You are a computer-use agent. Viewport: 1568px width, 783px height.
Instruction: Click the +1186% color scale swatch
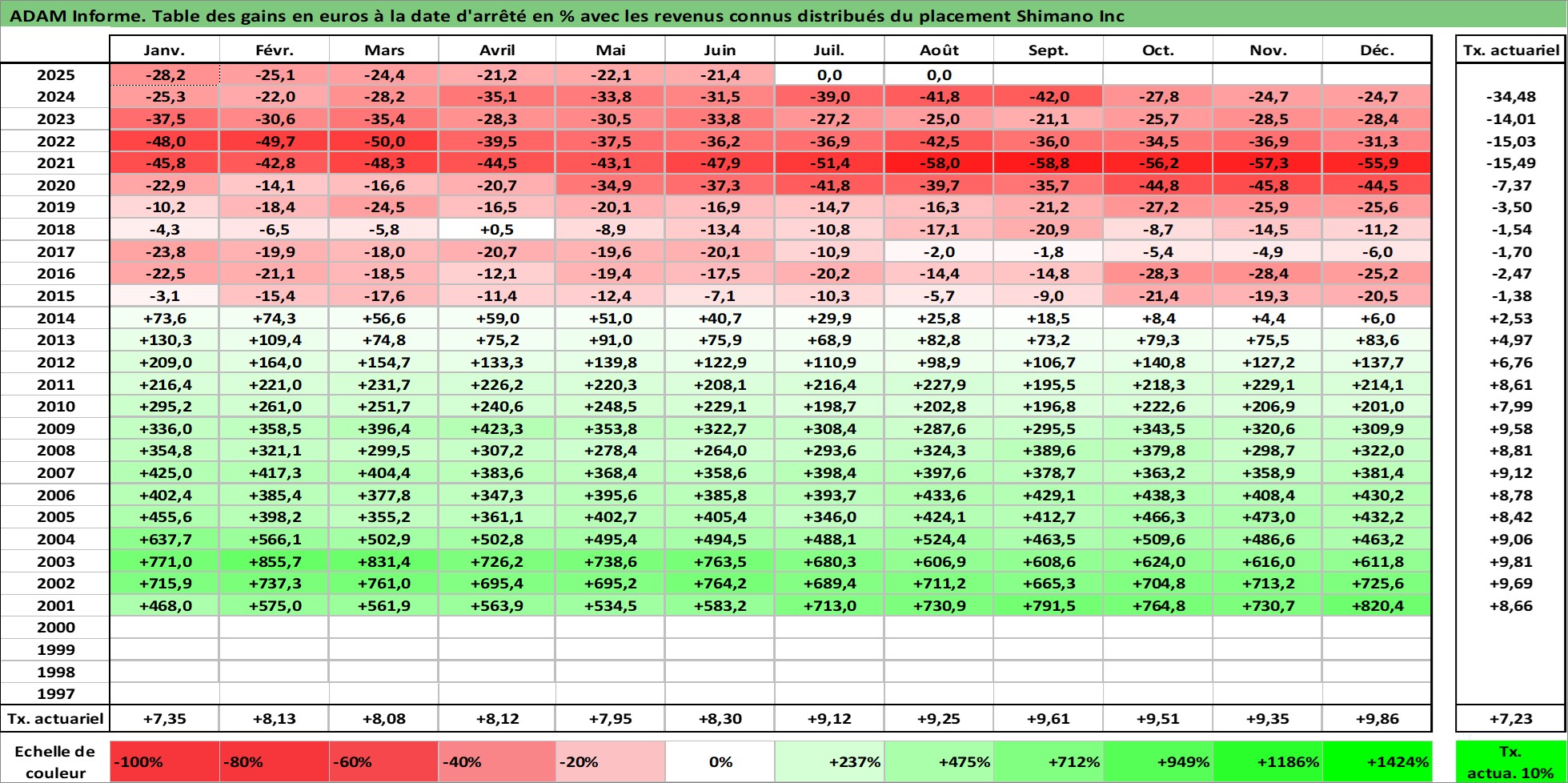pyautogui.click(x=1268, y=761)
